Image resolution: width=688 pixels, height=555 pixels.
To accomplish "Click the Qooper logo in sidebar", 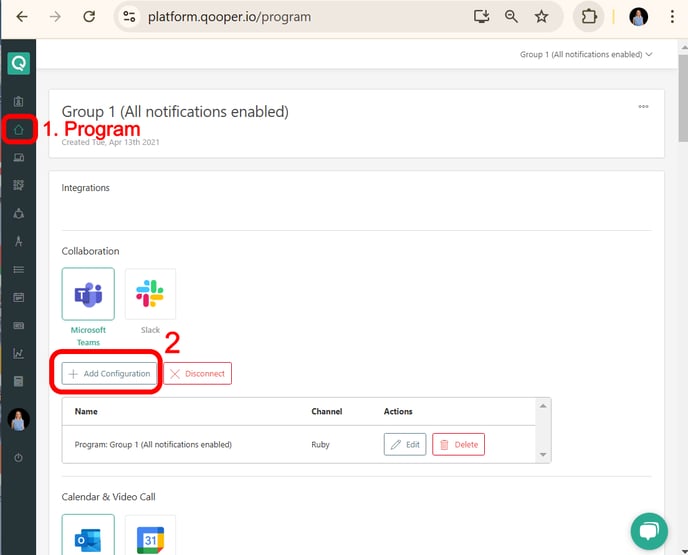I will coord(18,64).
